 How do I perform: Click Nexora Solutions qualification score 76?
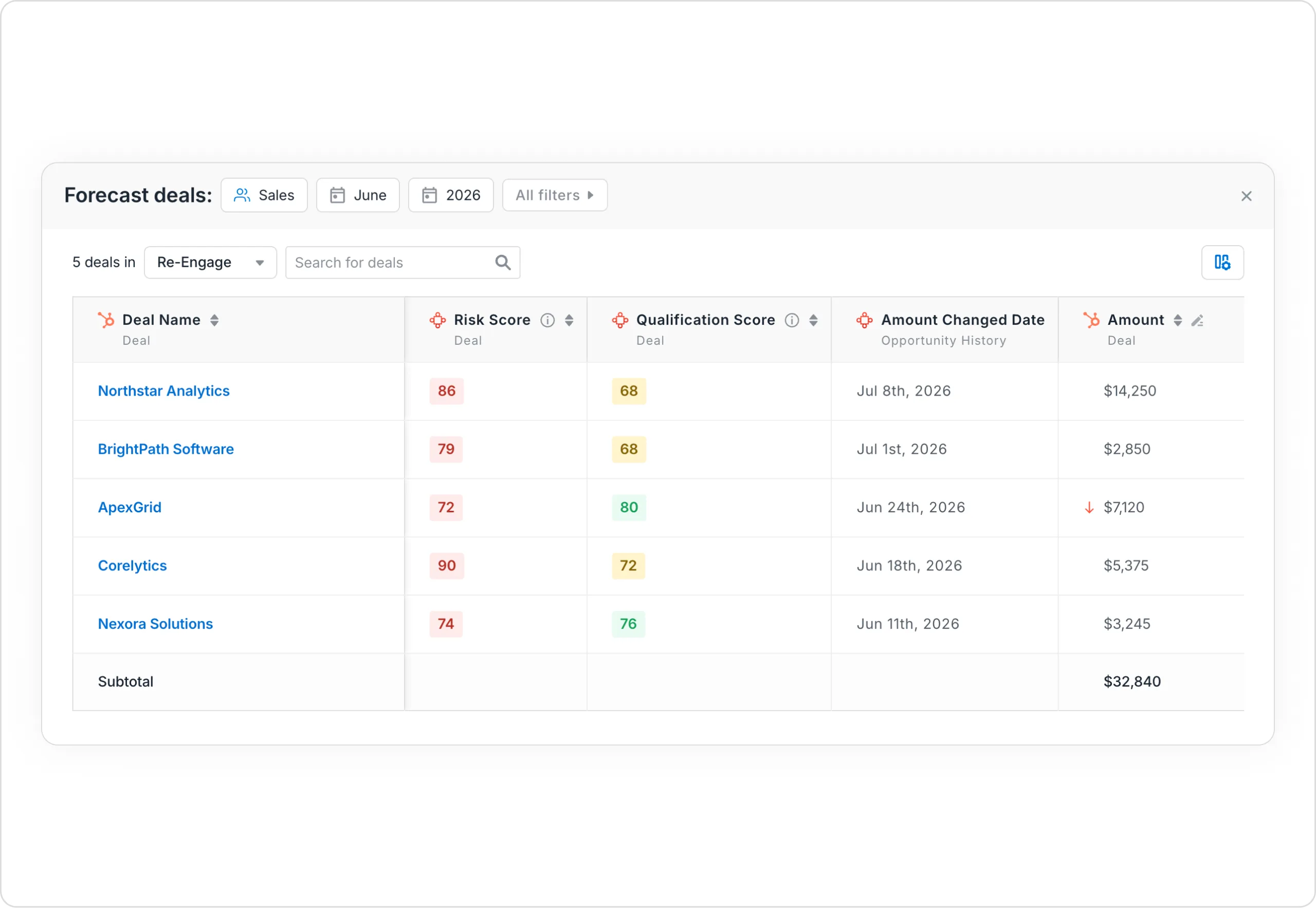(x=628, y=624)
